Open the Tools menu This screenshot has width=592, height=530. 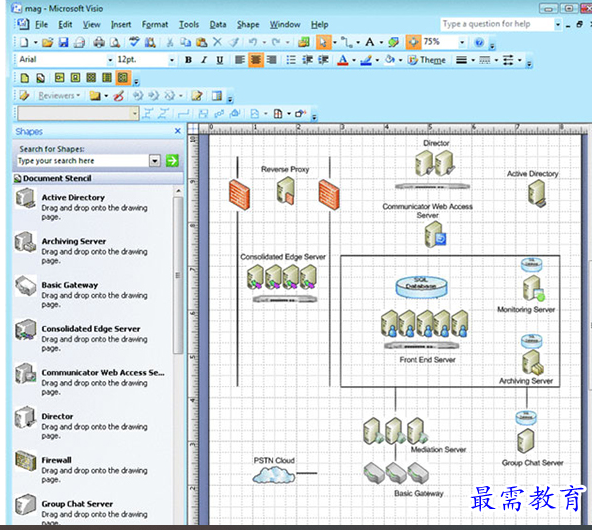tap(189, 25)
